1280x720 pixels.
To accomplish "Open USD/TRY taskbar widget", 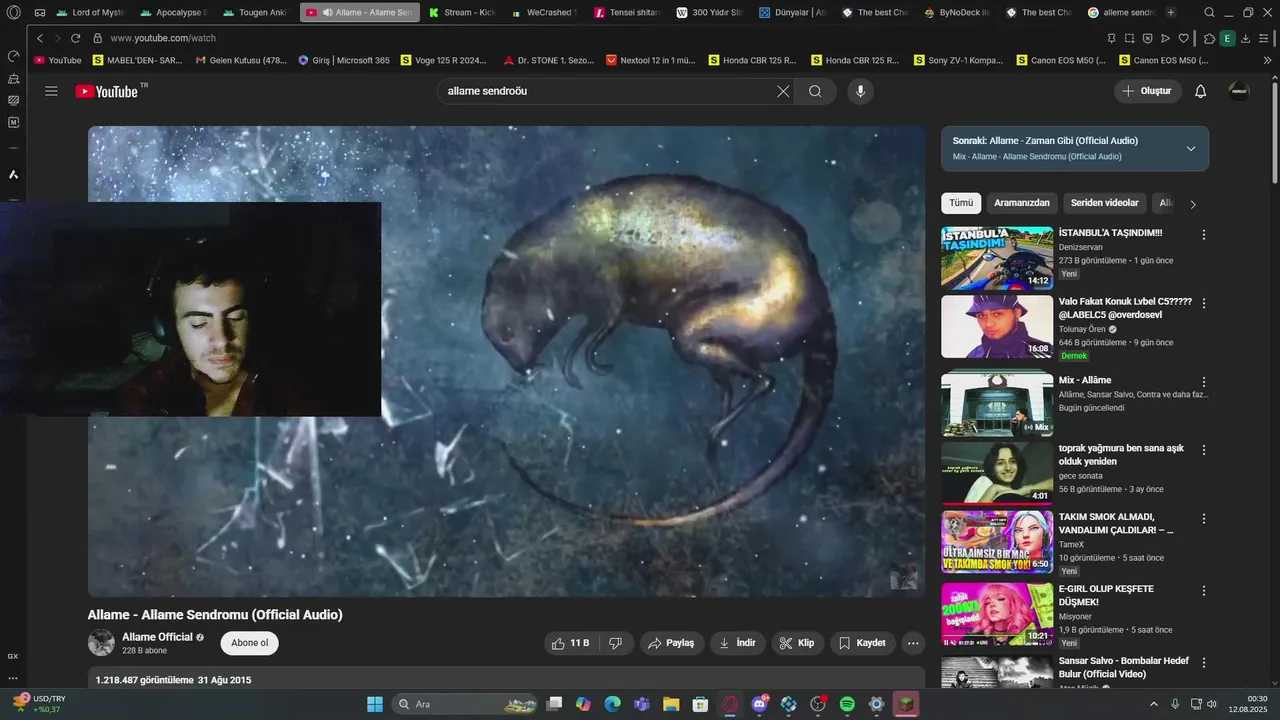I will tap(39, 704).
